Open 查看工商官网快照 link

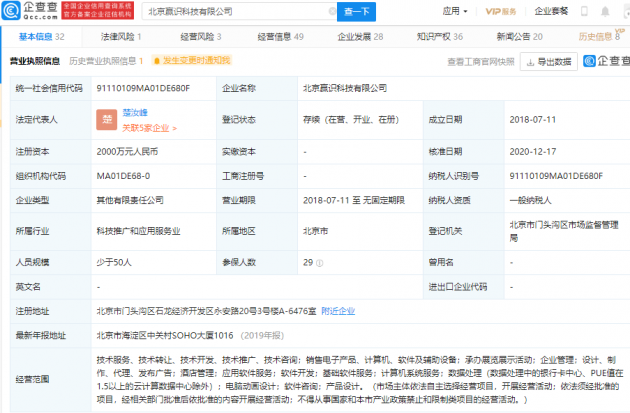pos(481,62)
